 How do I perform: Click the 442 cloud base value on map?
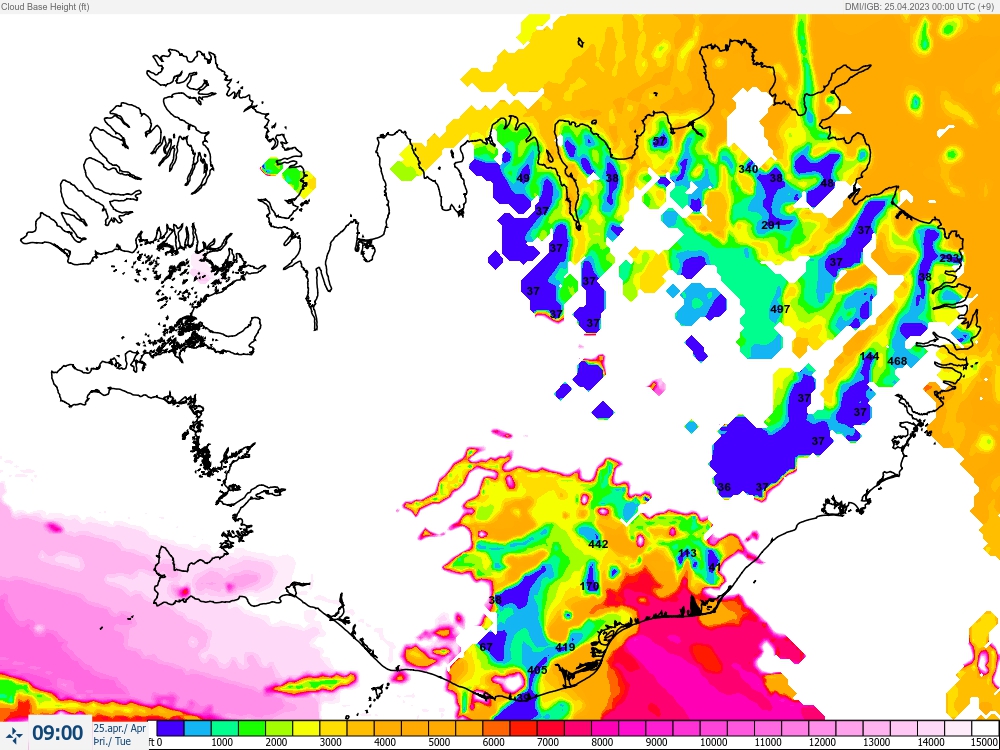click(x=598, y=544)
